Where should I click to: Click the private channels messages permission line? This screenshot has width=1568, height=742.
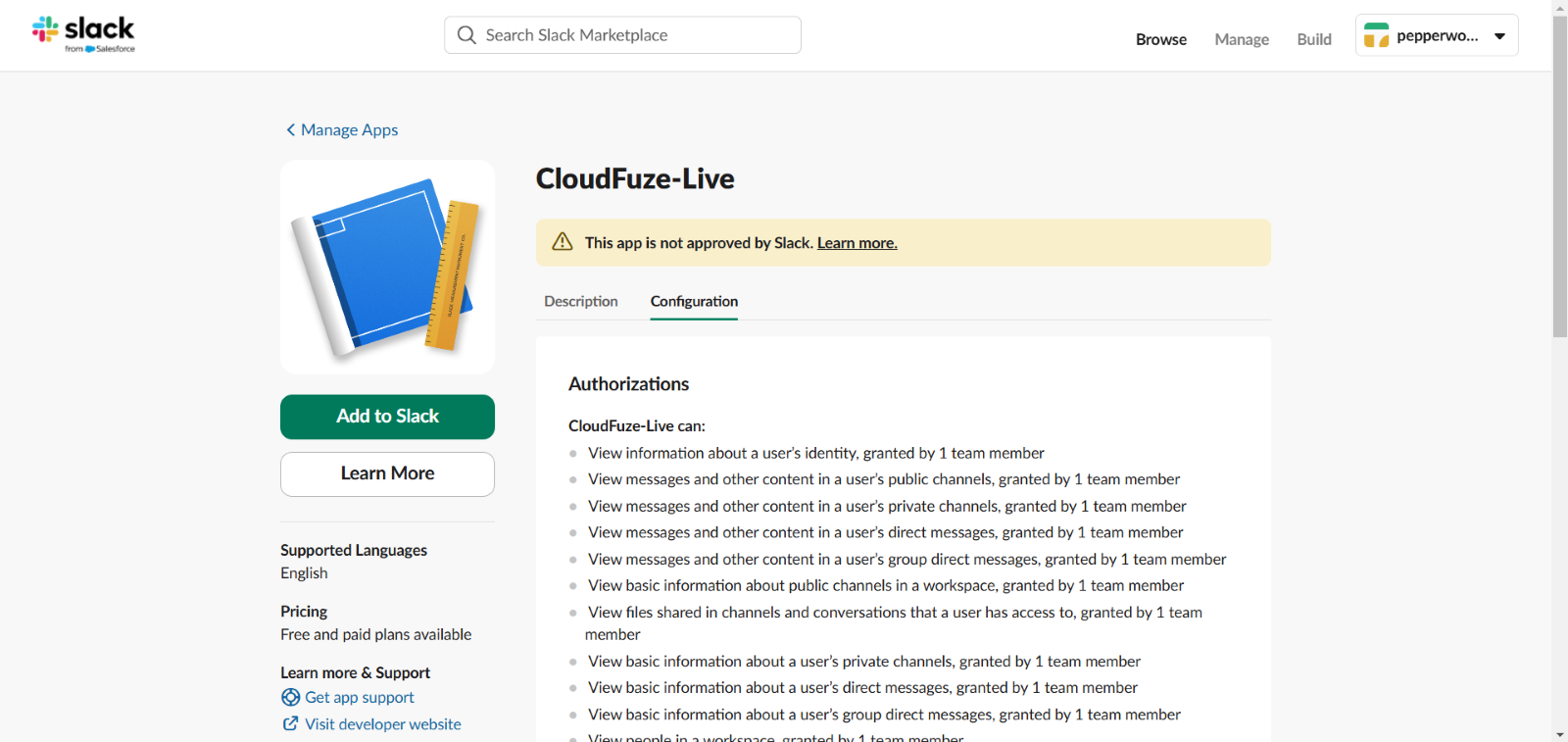pos(887,506)
